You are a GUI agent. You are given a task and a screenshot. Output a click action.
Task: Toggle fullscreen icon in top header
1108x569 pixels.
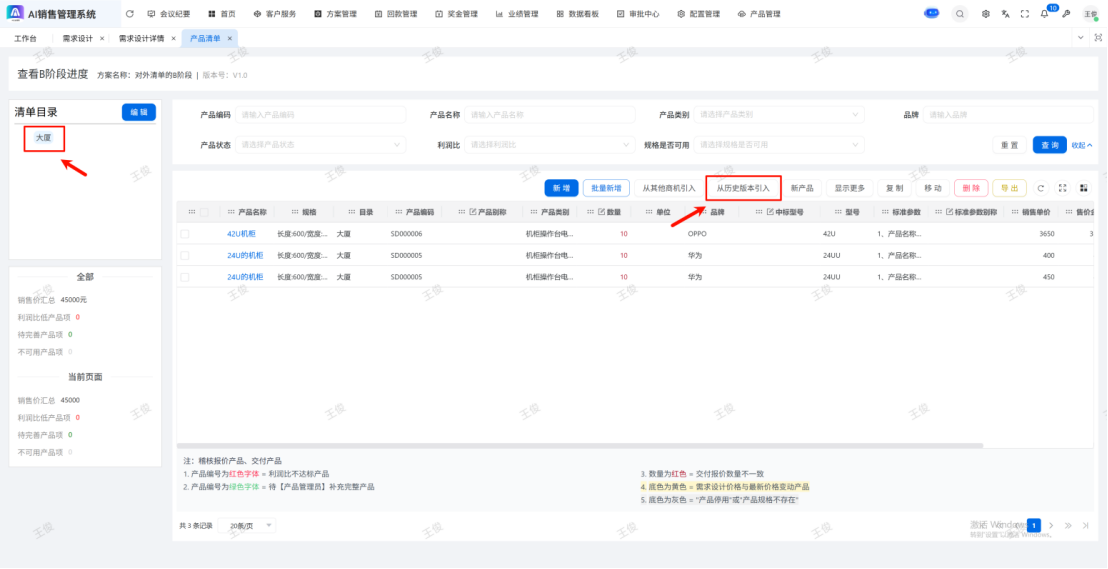point(1025,14)
